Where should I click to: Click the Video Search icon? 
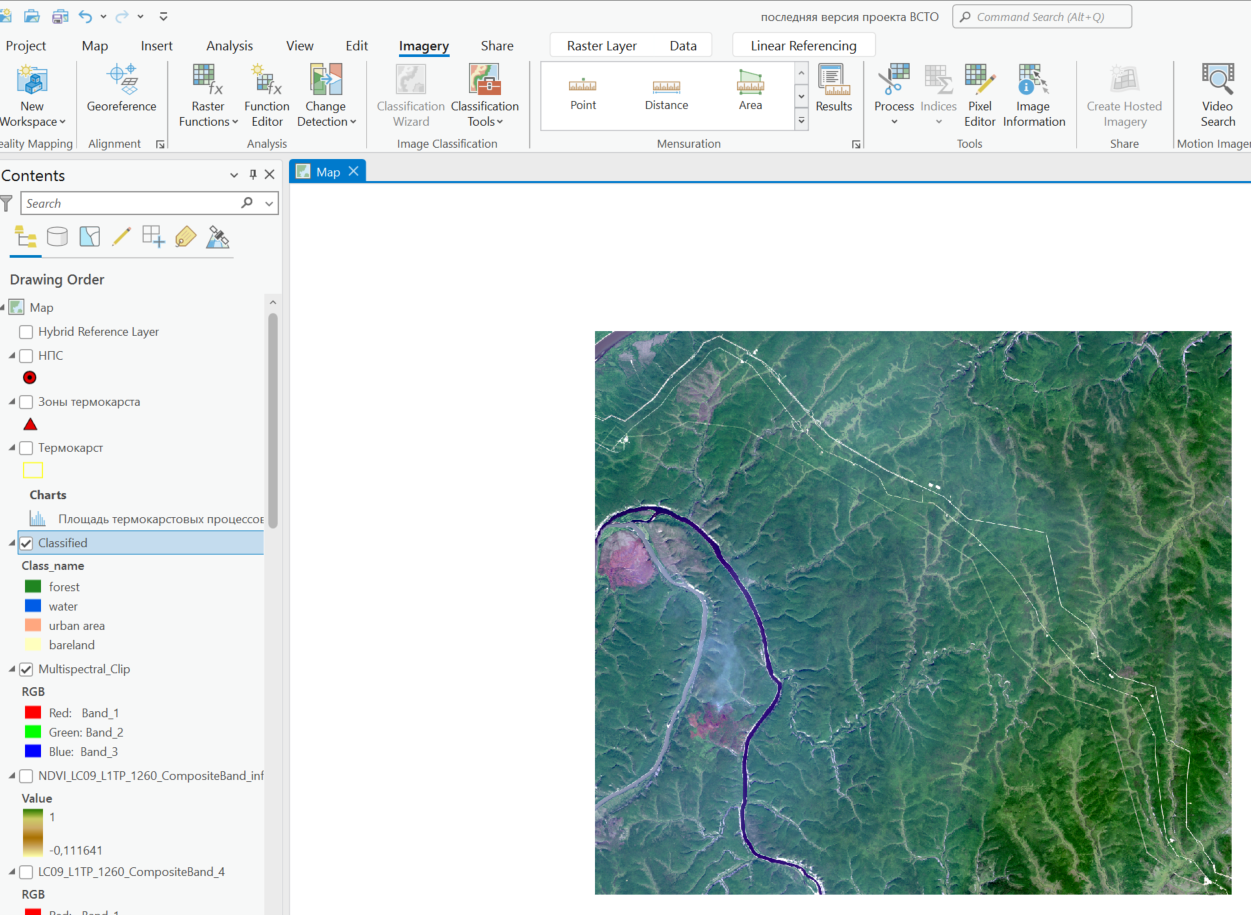click(1217, 89)
